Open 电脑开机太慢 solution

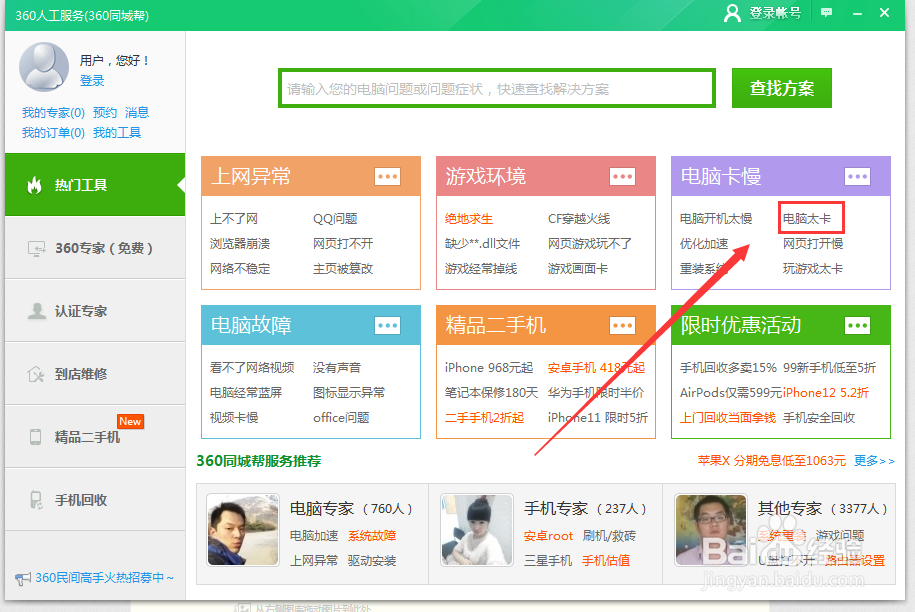point(716,219)
